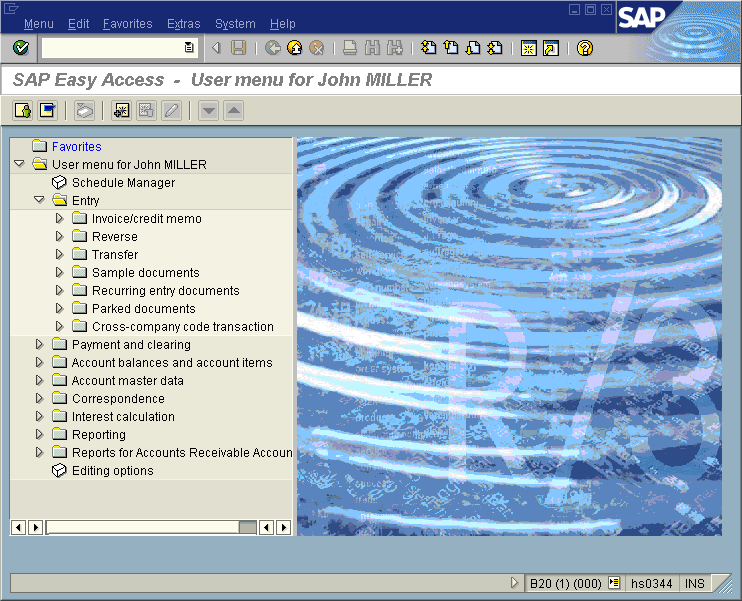
Task: Click the yellow Help question mark icon
Action: 586,48
